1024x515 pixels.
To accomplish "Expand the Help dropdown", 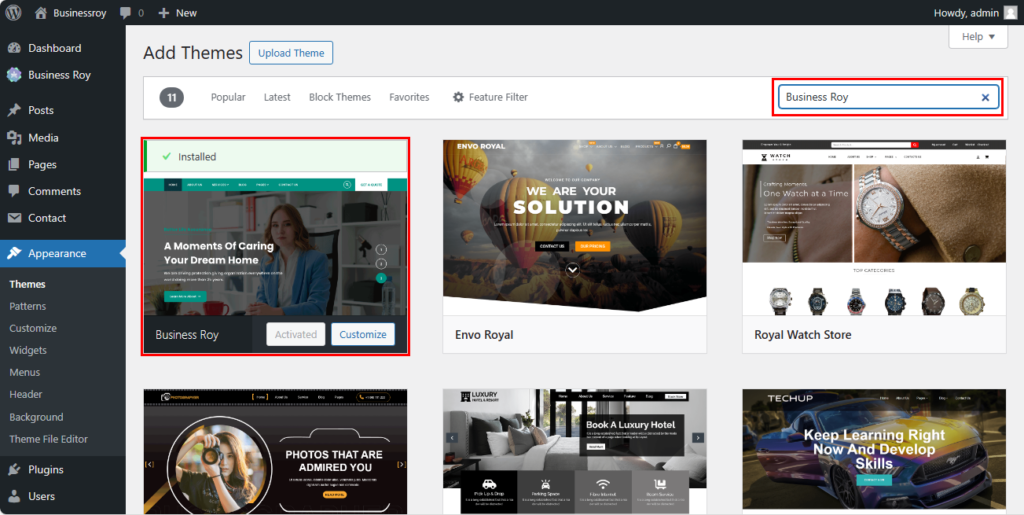I will [x=977, y=37].
